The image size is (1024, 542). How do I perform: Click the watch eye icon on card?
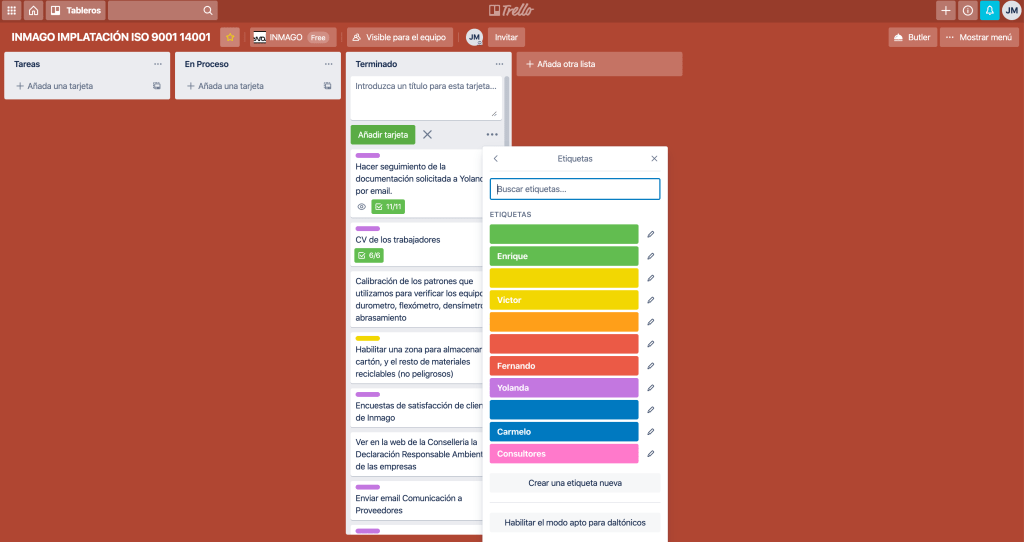361,207
